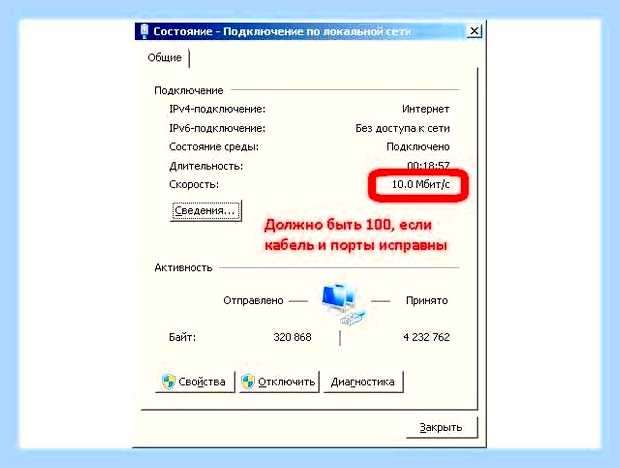Click the Принято label

point(427,300)
